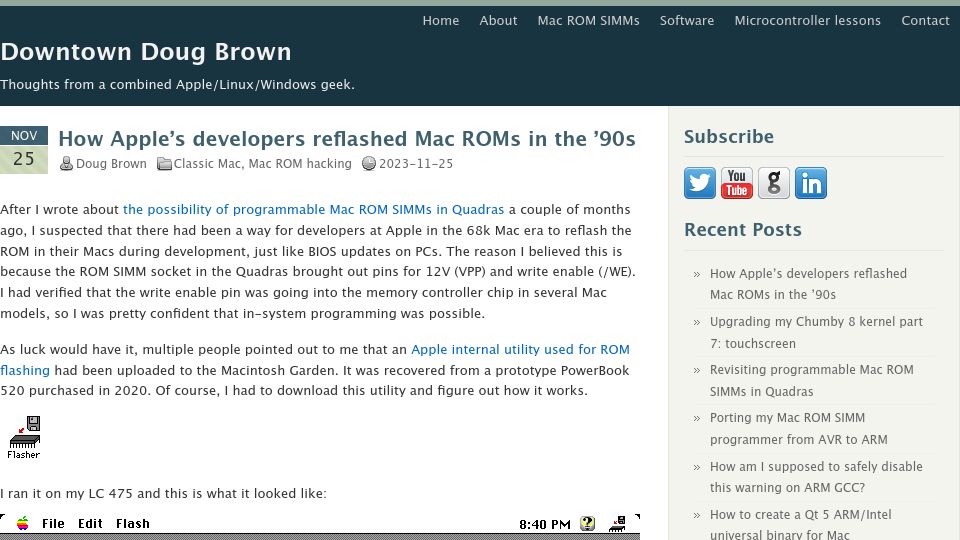This screenshot has height=540, width=960.
Task: Click the Flasher app icon in Mac menubar
Action: tap(617, 523)
